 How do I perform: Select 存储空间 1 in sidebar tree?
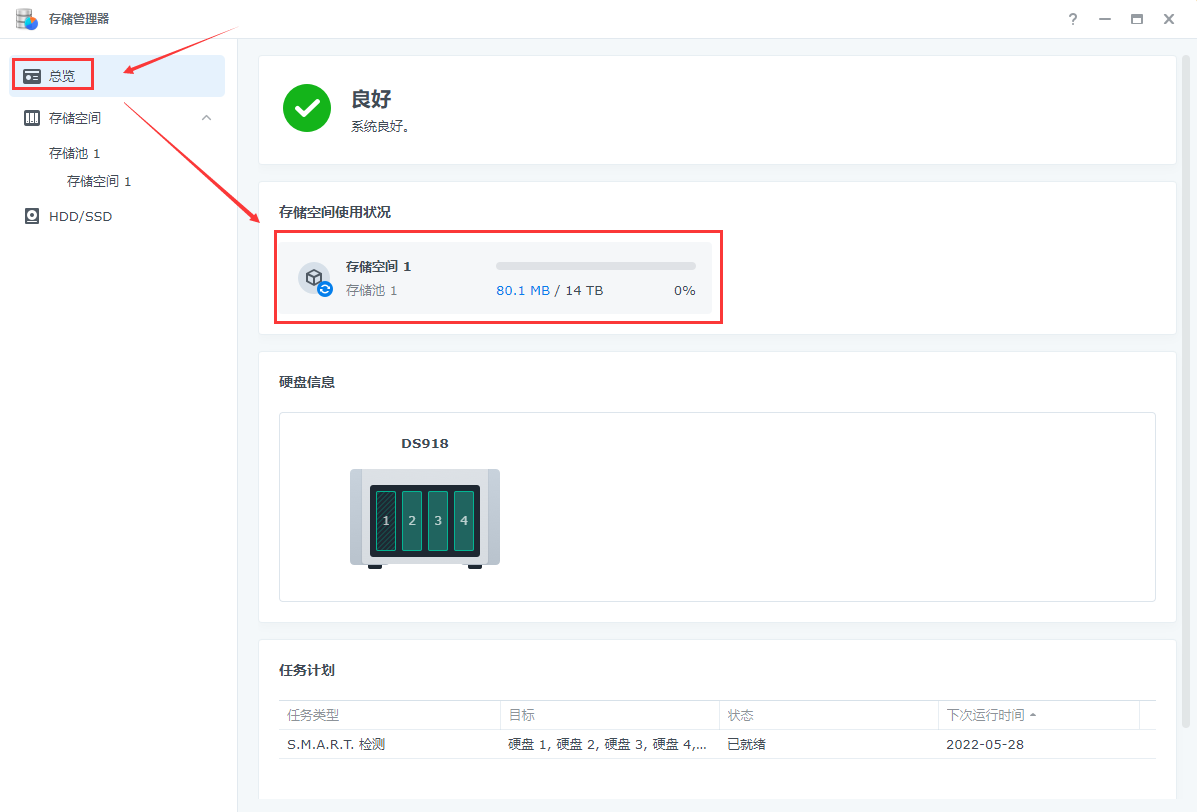coord(99,181)
